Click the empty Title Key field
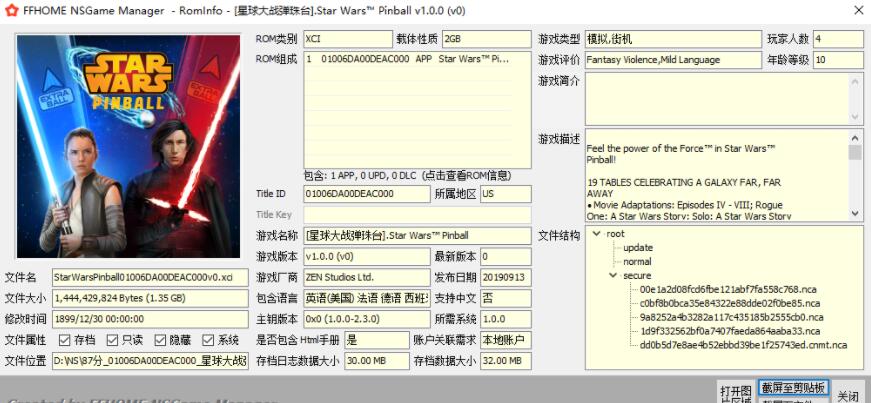This screenshot has height=403, width=871. (x=417, y=215)
